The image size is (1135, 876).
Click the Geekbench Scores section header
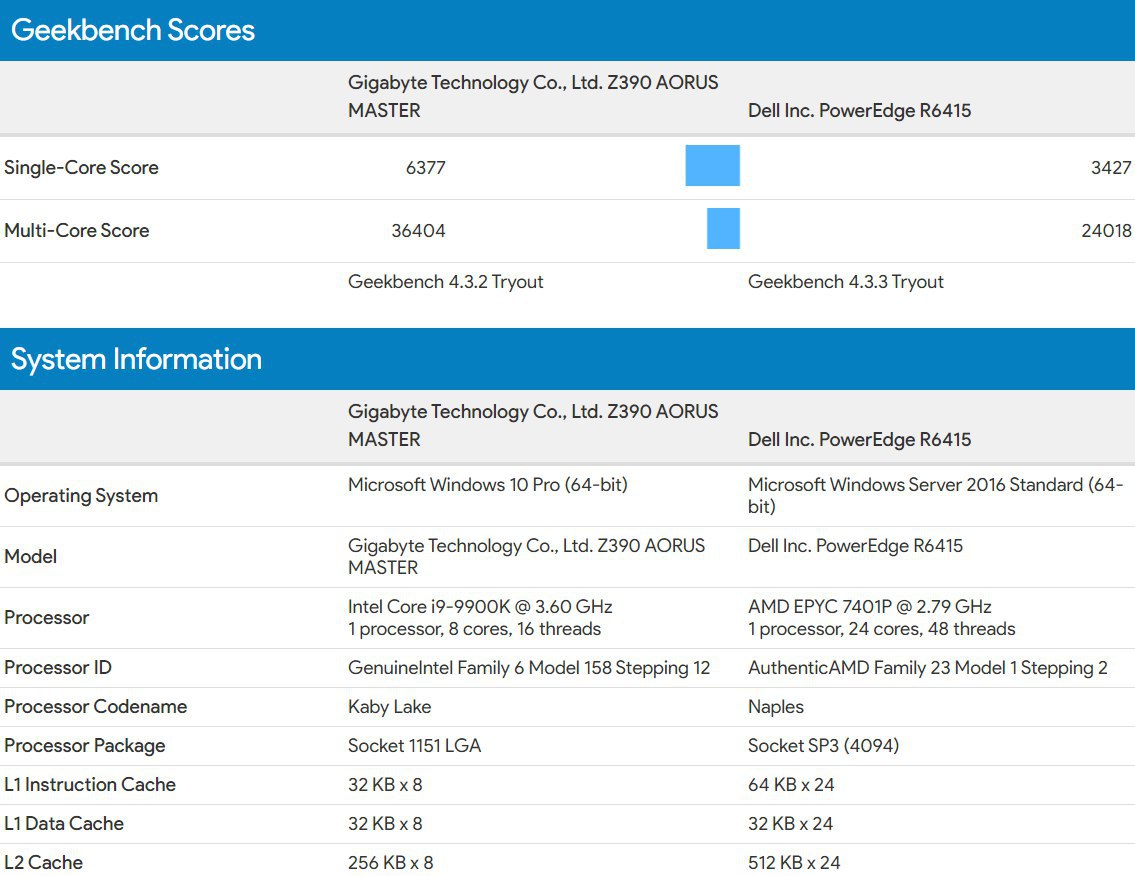pyautogui.click(x=568, y=30)
